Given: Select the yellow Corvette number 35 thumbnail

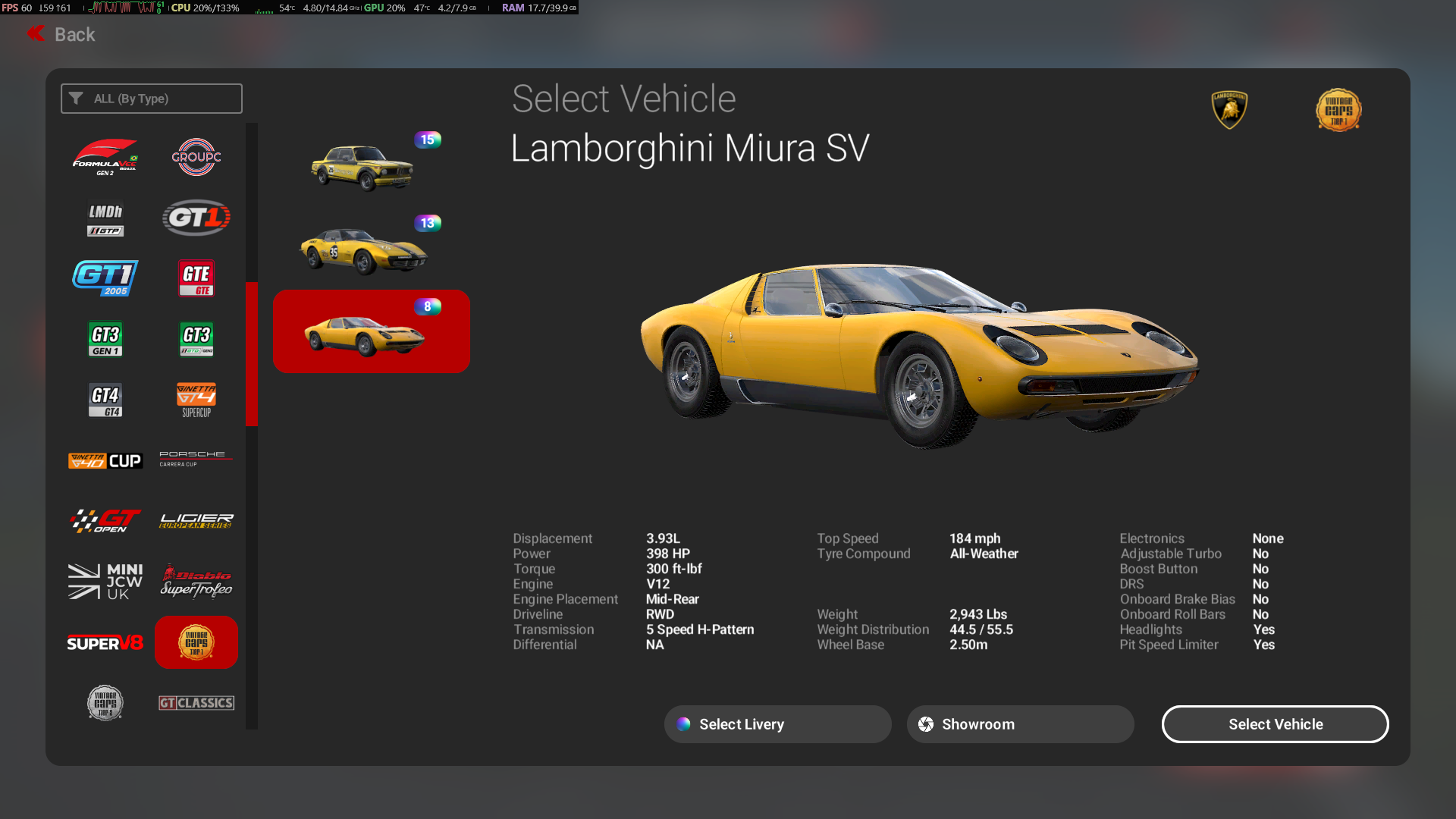Looking at the screenshot, I should coord(364,250).
